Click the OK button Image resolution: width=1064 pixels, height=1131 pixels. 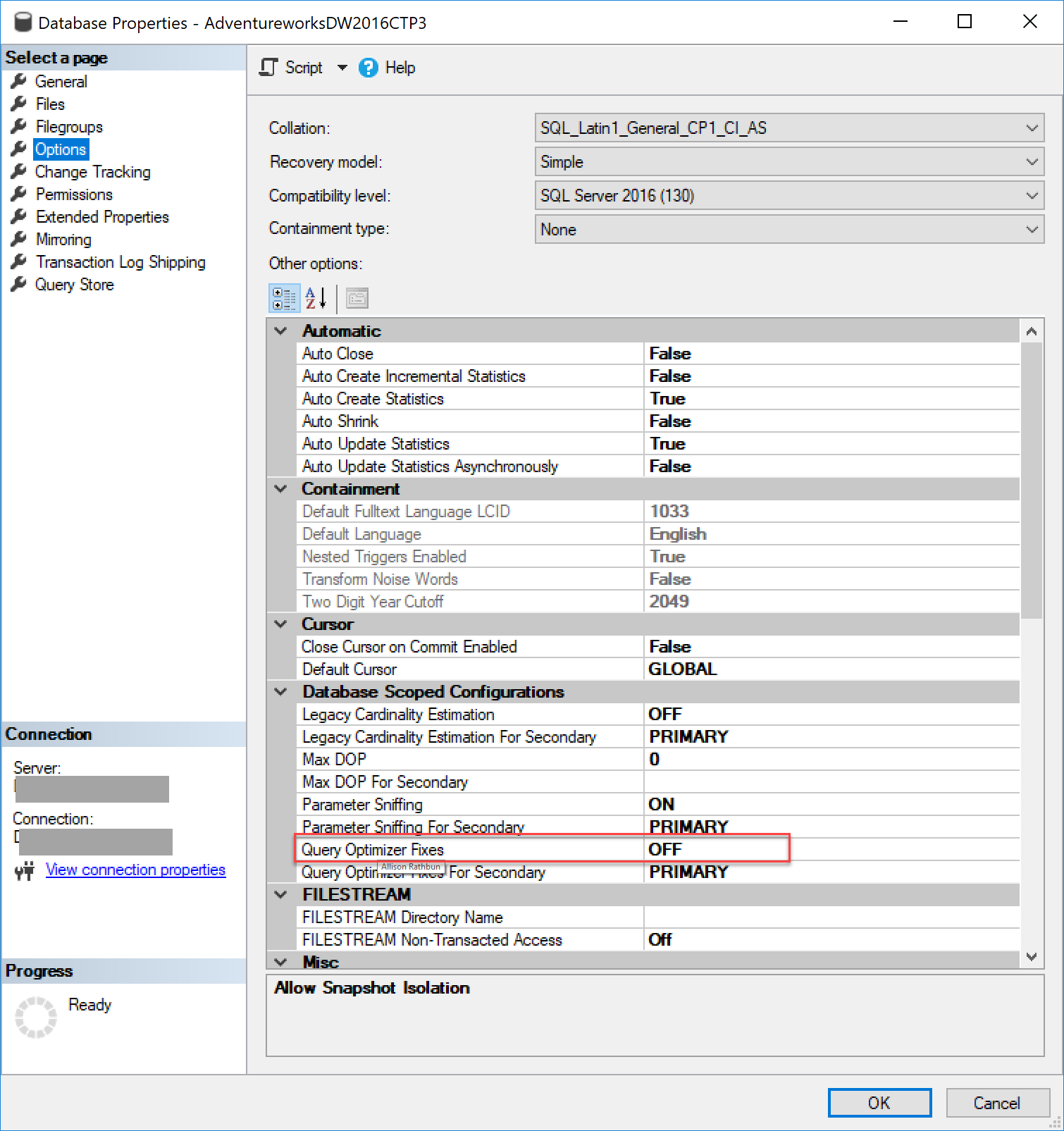(879, 1103)
